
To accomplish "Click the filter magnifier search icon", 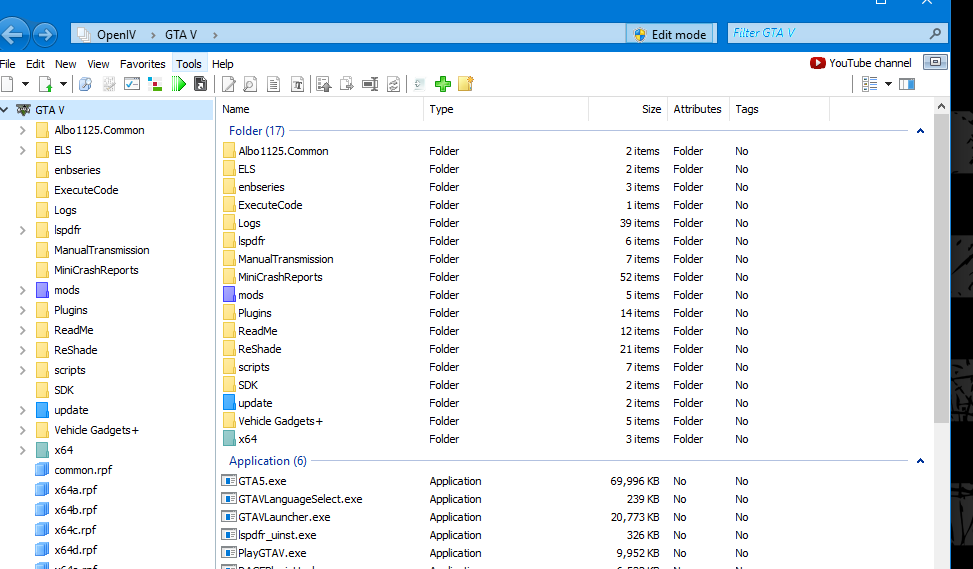I will [935, 34].
